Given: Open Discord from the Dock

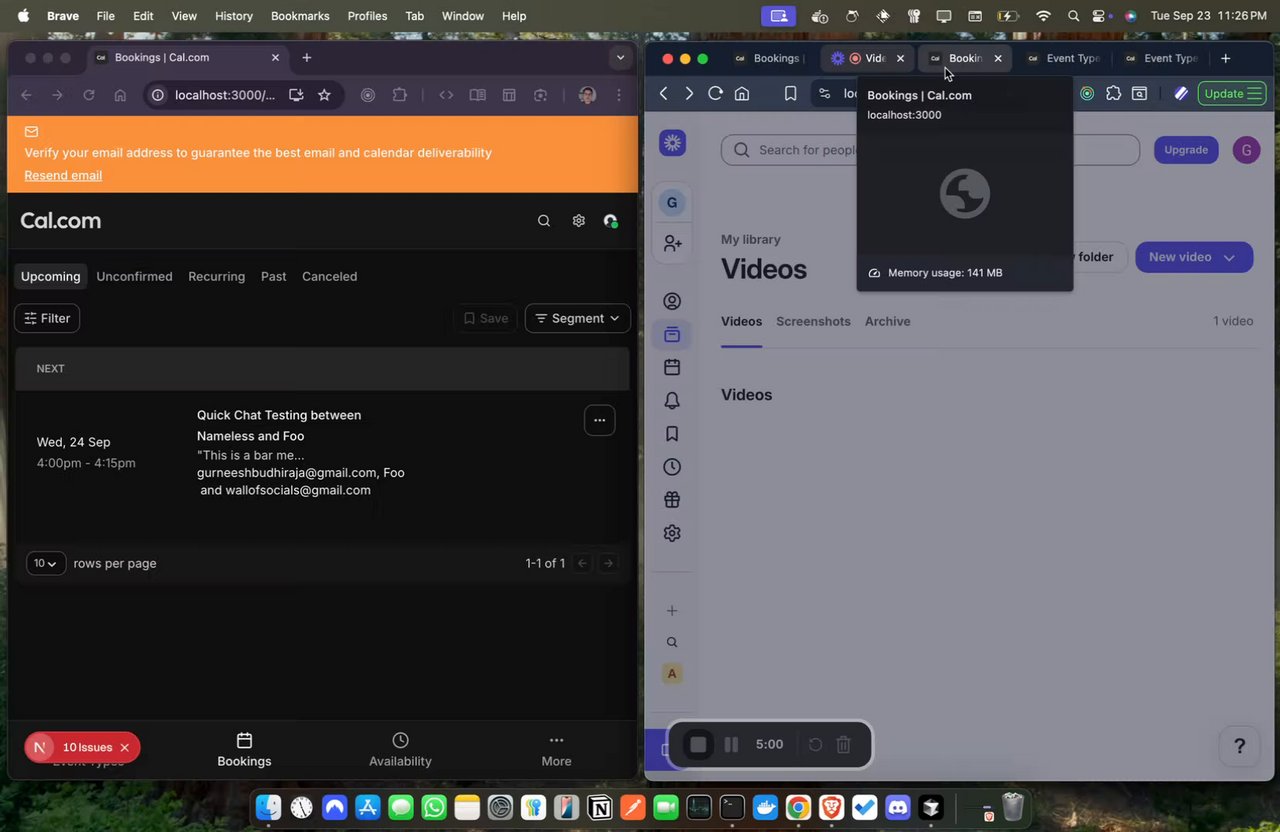Looking at the screenshot, I should coord(897,807).
